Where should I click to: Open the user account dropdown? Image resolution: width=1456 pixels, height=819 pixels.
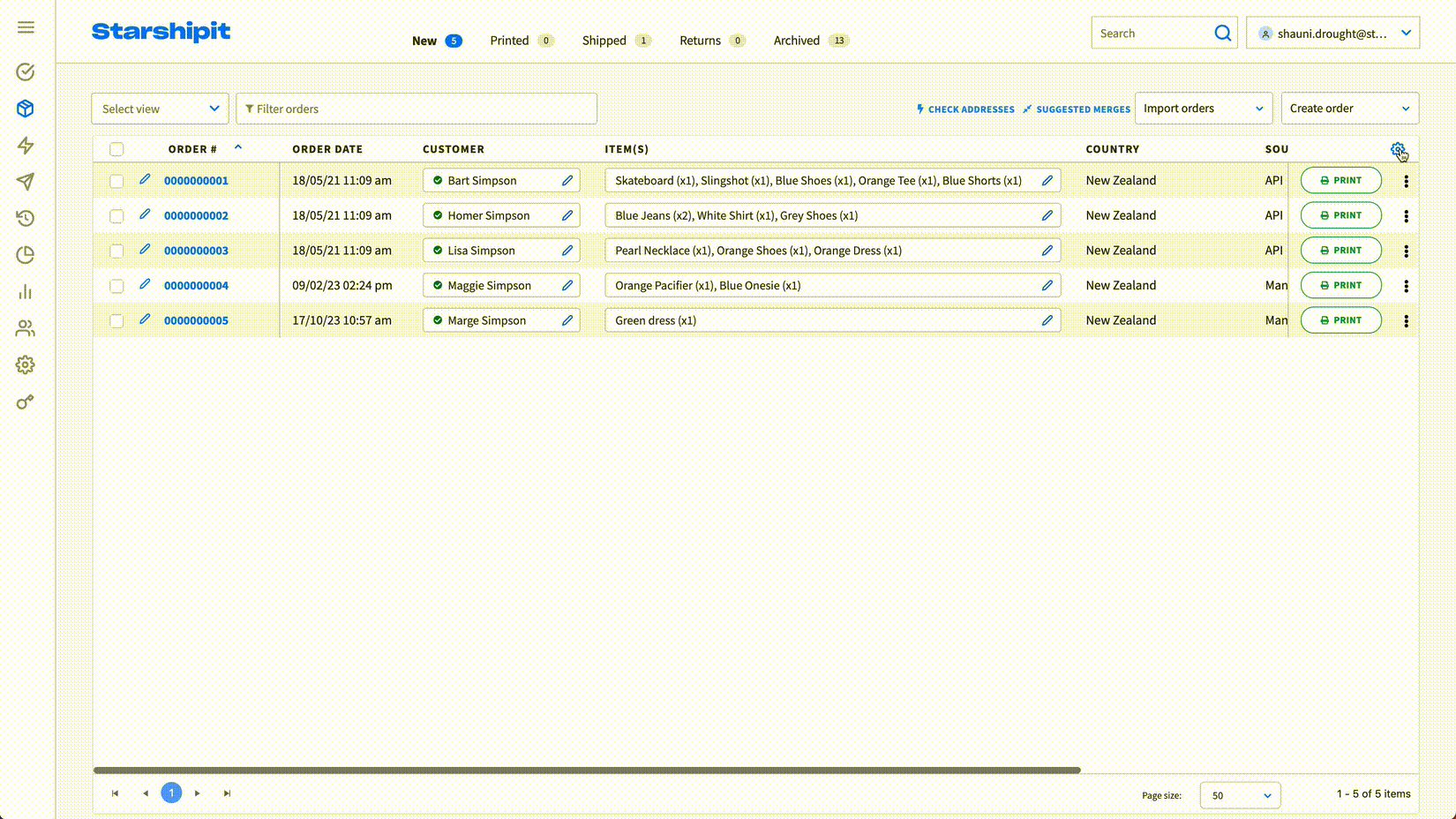click(x=1332, y=34)
